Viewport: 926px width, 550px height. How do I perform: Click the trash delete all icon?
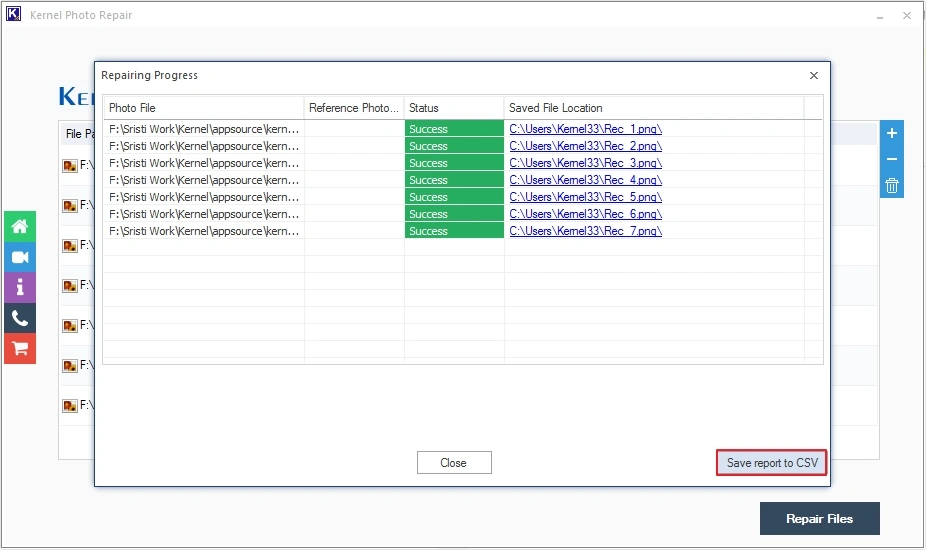[892, 185]
